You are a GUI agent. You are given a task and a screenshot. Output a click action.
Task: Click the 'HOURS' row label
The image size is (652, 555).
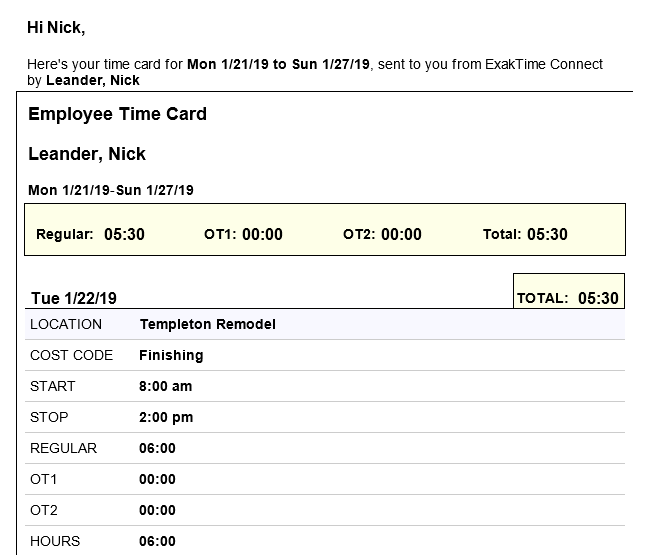(x=54, y=541)
